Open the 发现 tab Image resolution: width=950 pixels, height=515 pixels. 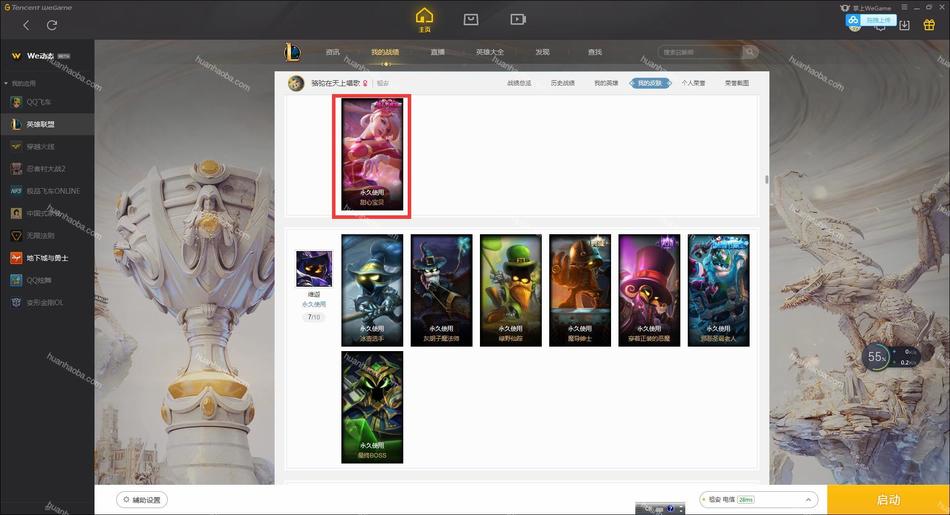(542, 52)
